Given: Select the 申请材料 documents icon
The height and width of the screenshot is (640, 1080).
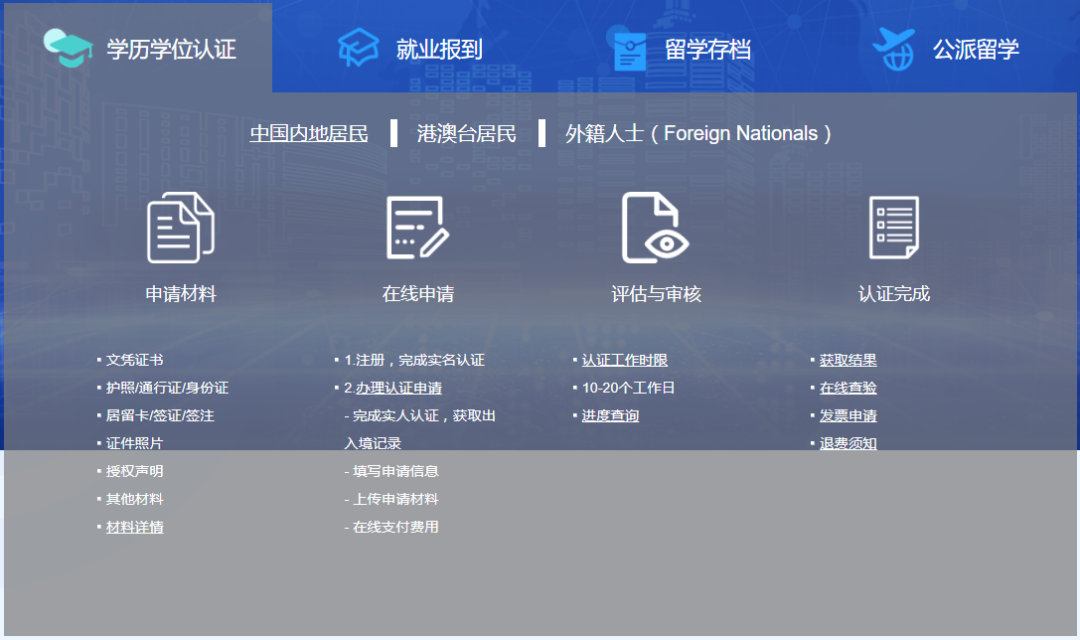Looking at the screenshot, I should point(180,228).
